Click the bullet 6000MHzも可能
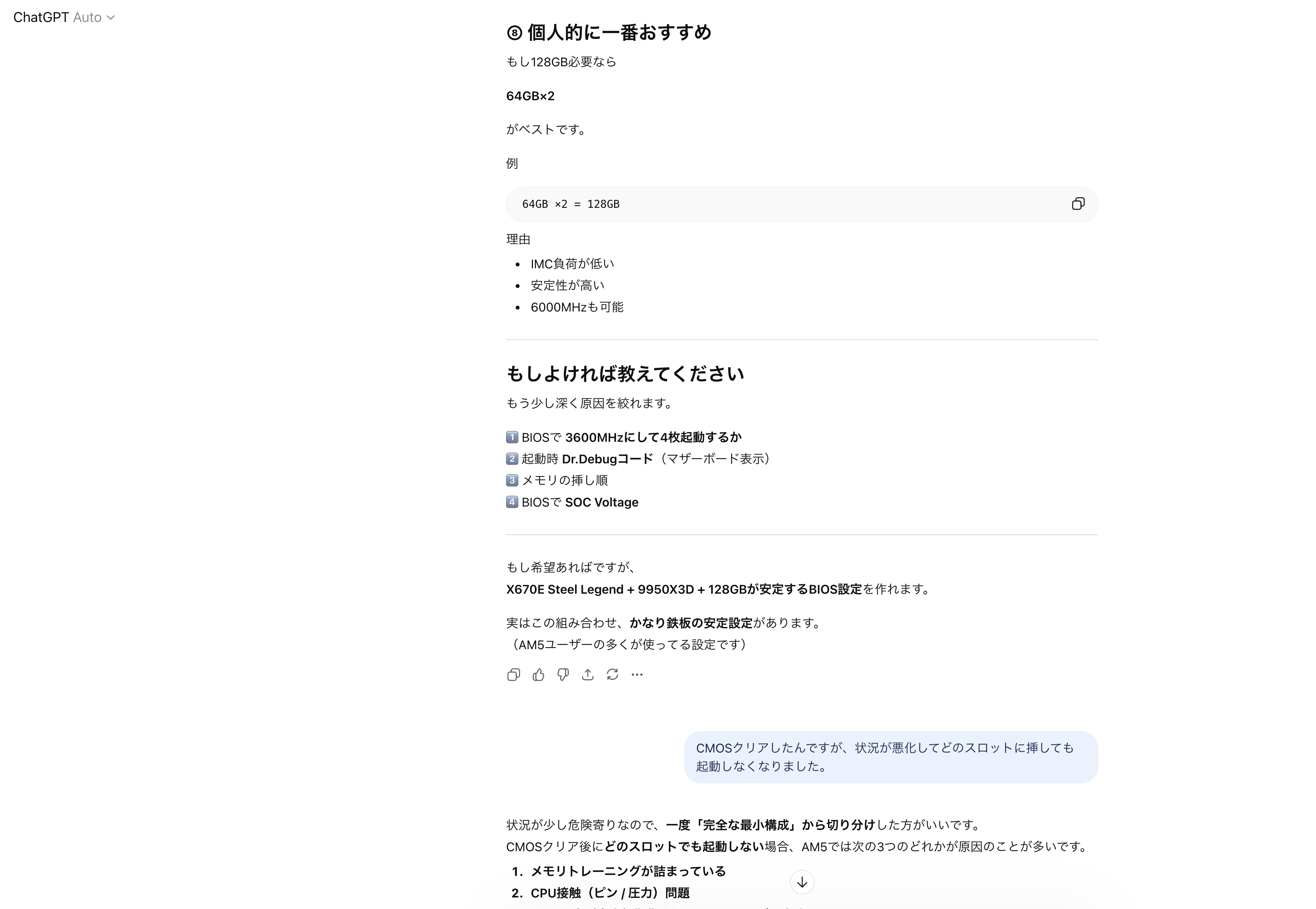This screenshot has width=1316, height=909. 577,307
